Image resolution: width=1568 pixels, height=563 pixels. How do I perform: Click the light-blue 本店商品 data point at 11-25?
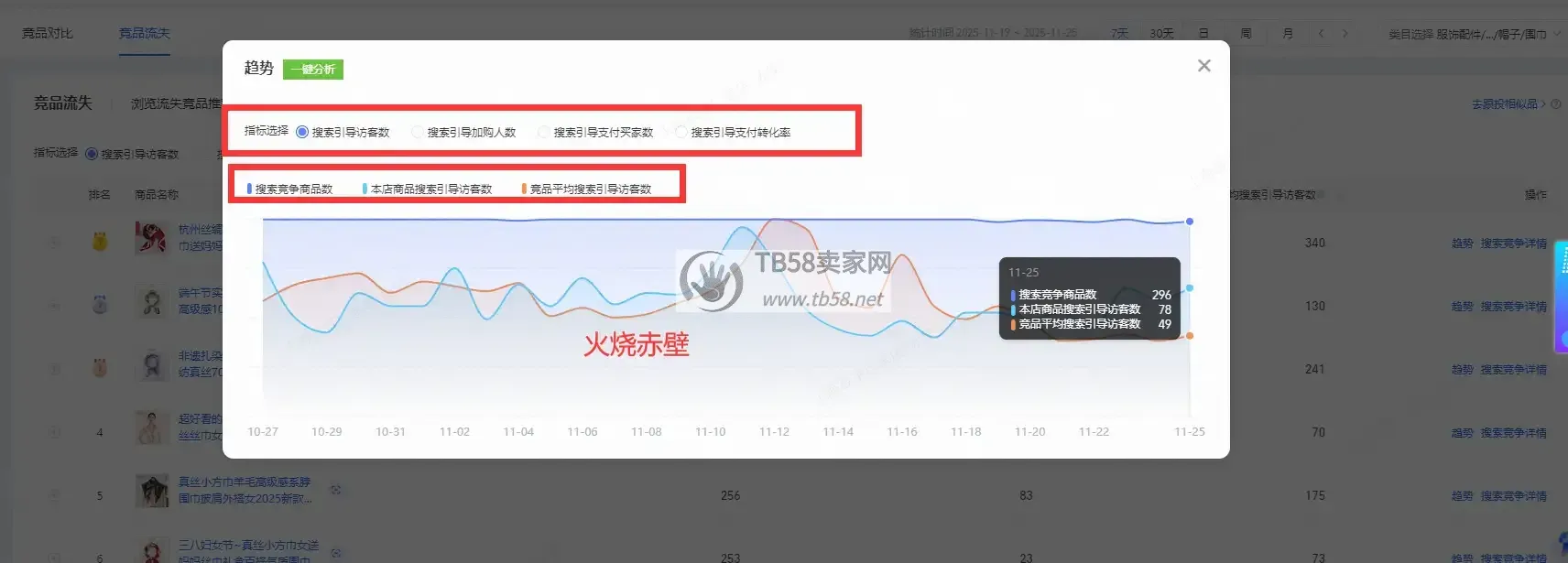[1190, 288]
